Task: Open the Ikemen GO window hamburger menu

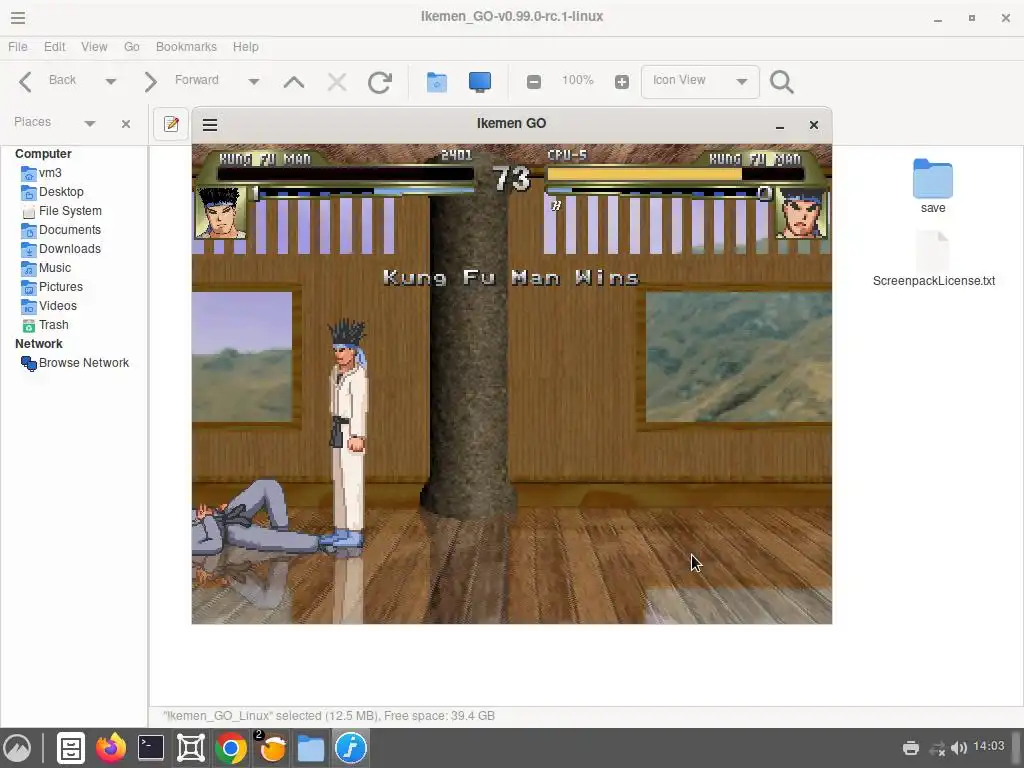Action: tap(210, 125)
